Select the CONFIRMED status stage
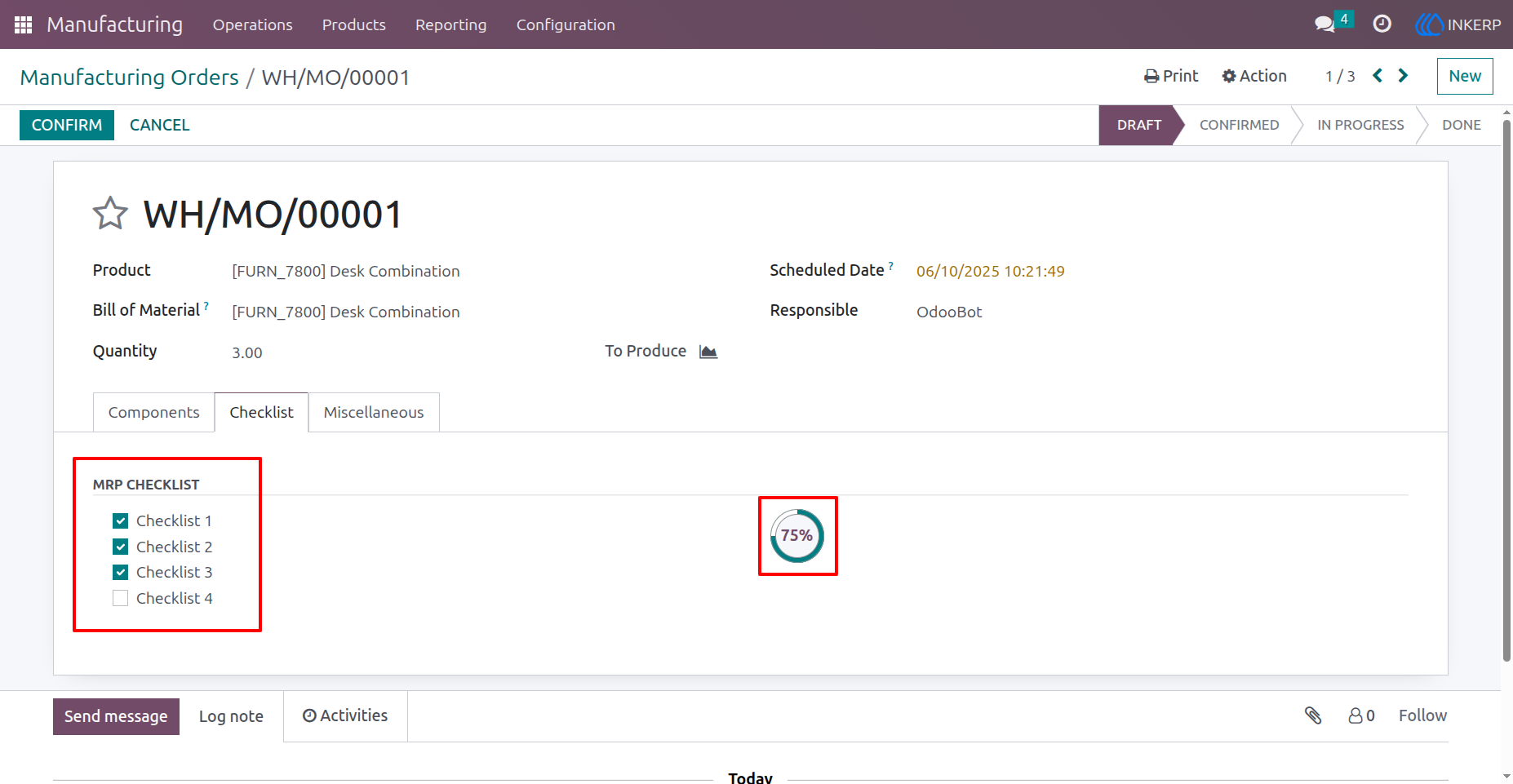Image resolution: width=1513 pixels, height=784 pixels. point(1239,125)
